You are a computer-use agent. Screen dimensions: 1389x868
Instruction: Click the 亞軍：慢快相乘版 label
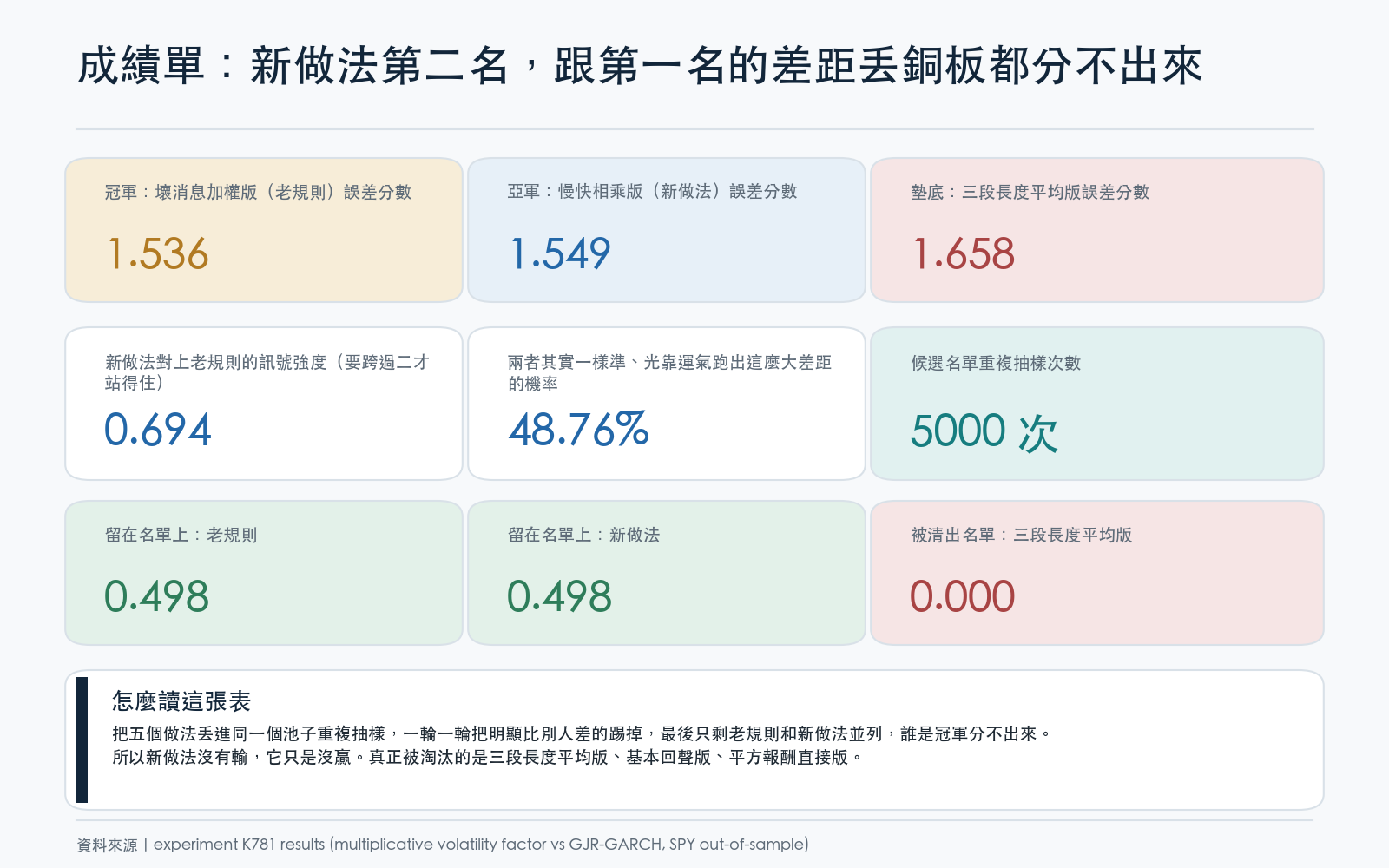click(652, 192)
